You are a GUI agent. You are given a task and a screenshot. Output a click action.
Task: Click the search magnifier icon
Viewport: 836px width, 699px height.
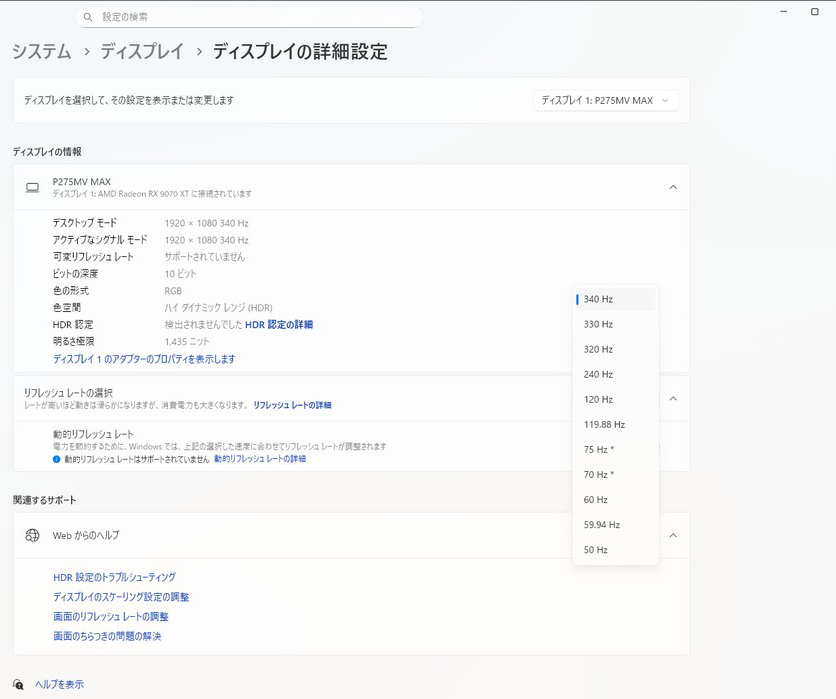click(x=88, y=17)
